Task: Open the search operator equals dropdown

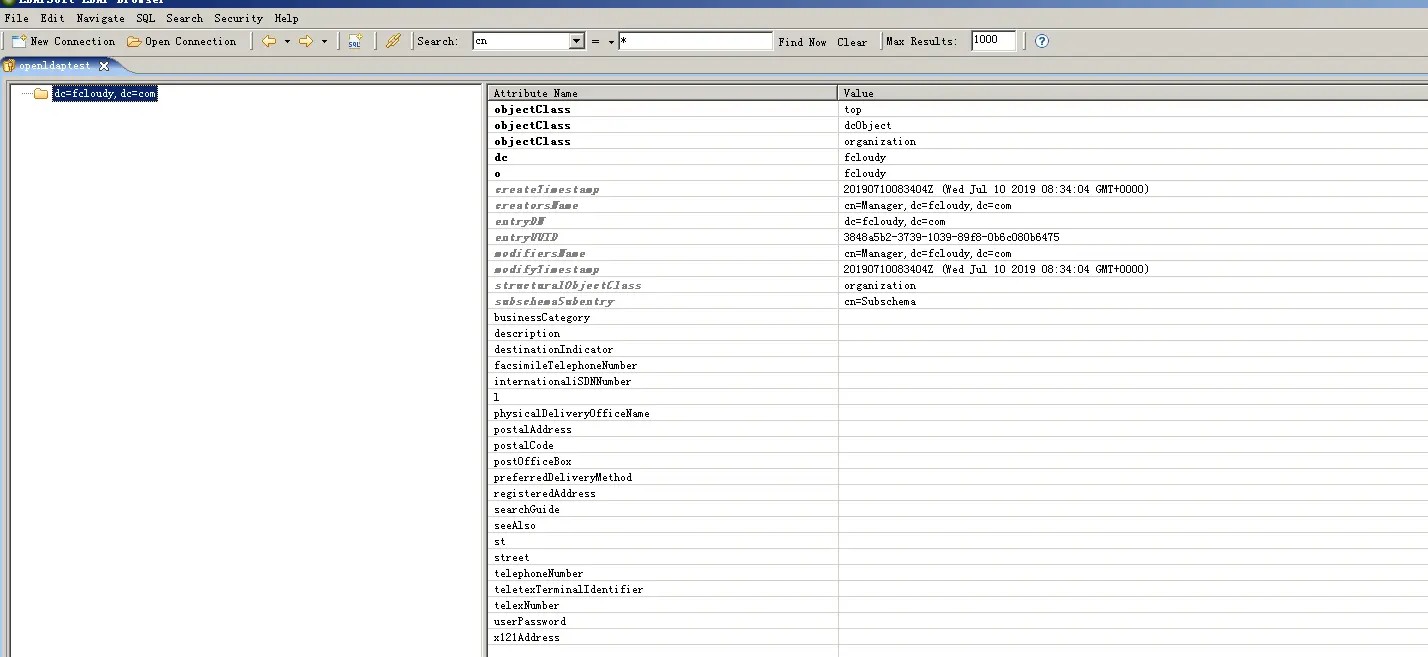Action: coord(611,42)
